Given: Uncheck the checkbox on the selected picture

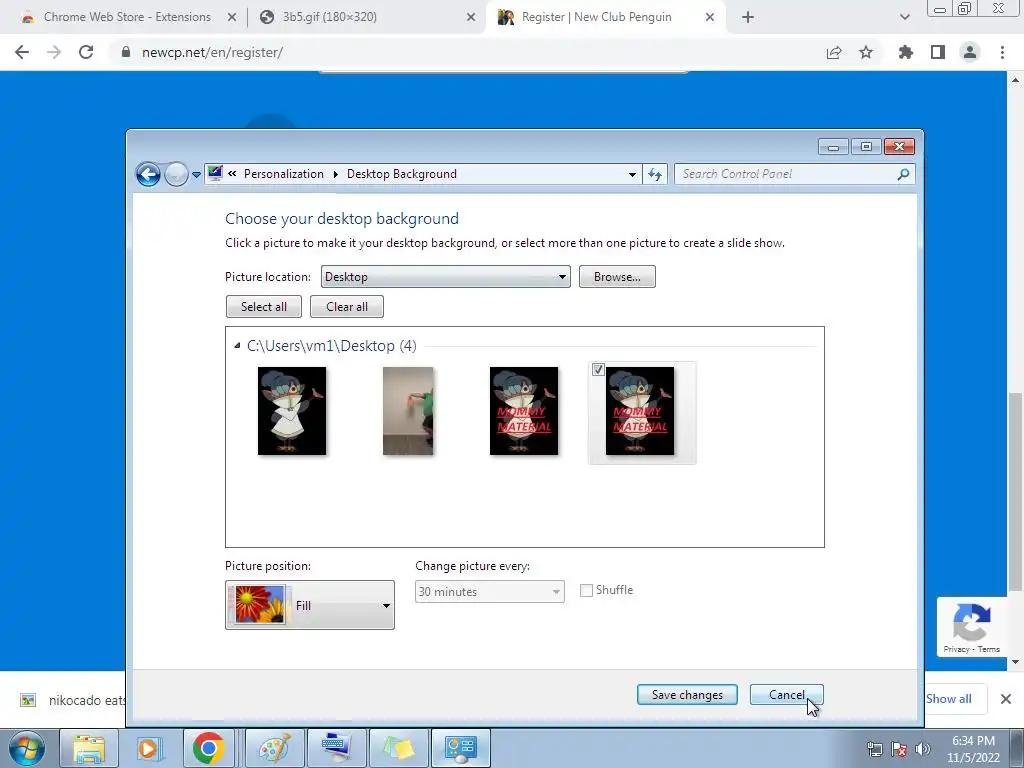Looking at the screenshot, I should [x=598, y=370].
